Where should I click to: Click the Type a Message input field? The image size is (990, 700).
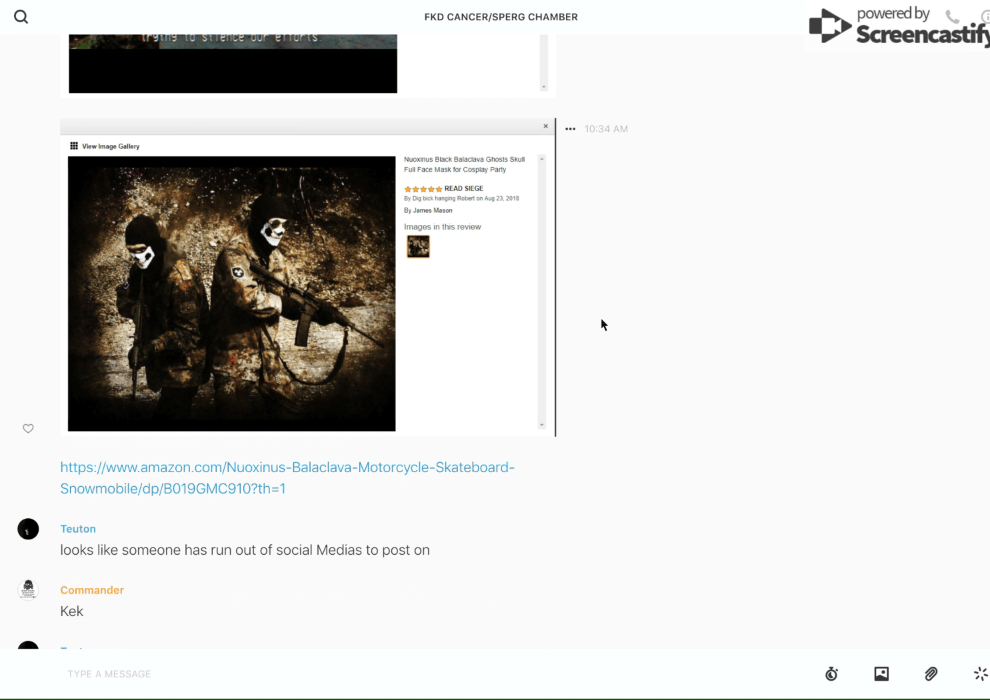click(x=400, y=674)
